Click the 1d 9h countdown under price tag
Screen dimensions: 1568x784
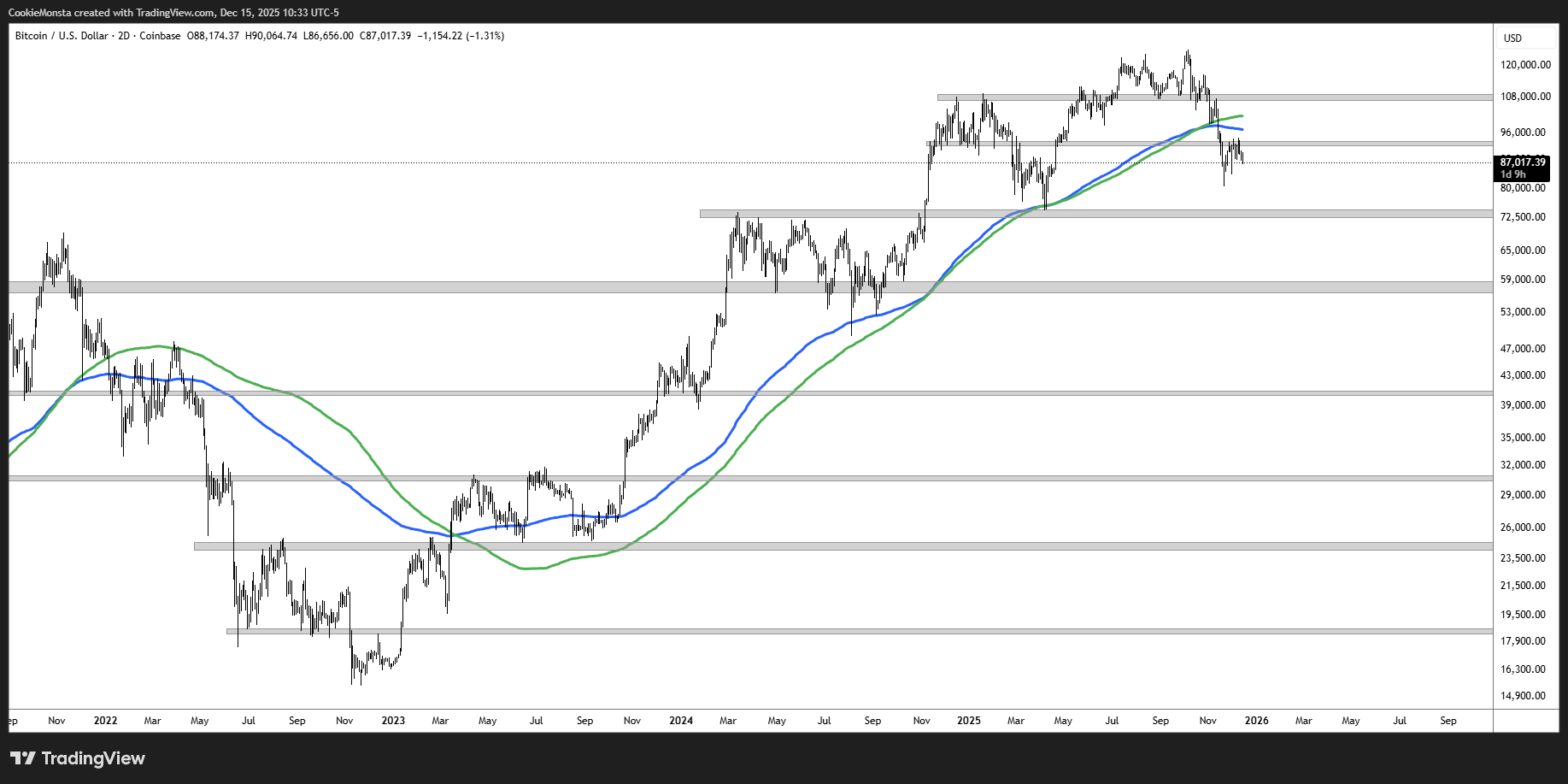1512,174
